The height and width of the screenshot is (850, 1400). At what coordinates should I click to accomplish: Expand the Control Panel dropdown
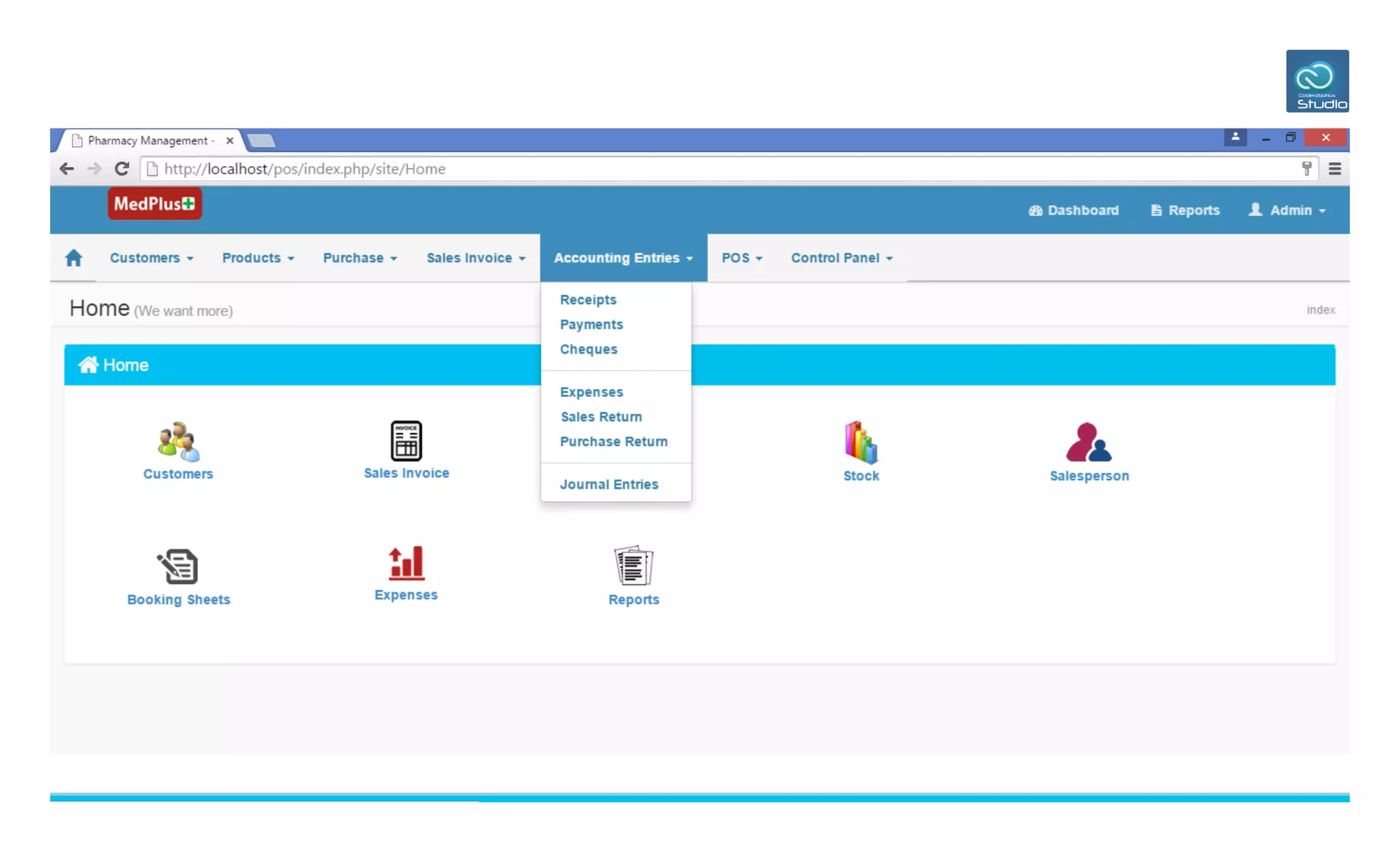(842, 258)
